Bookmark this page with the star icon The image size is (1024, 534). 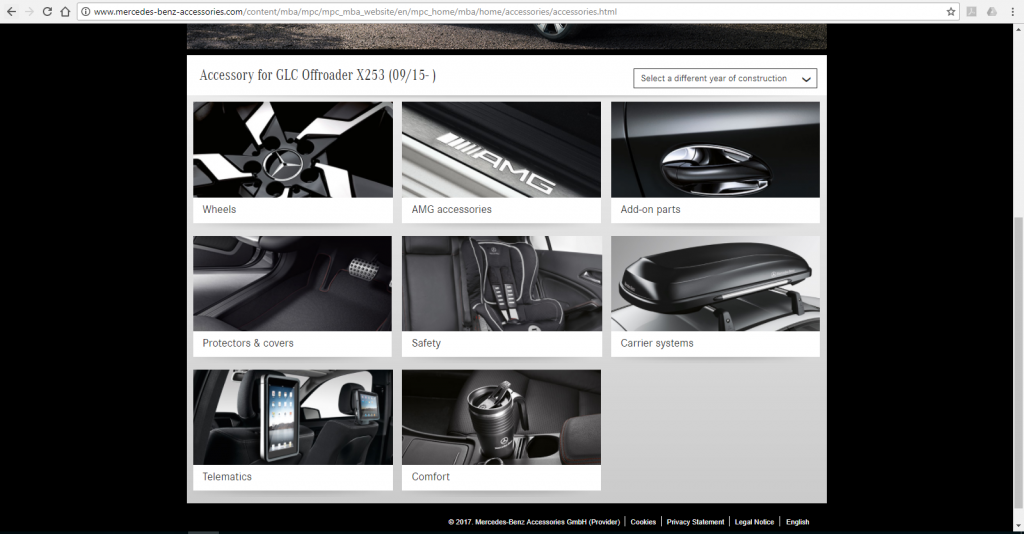[951, 11]
